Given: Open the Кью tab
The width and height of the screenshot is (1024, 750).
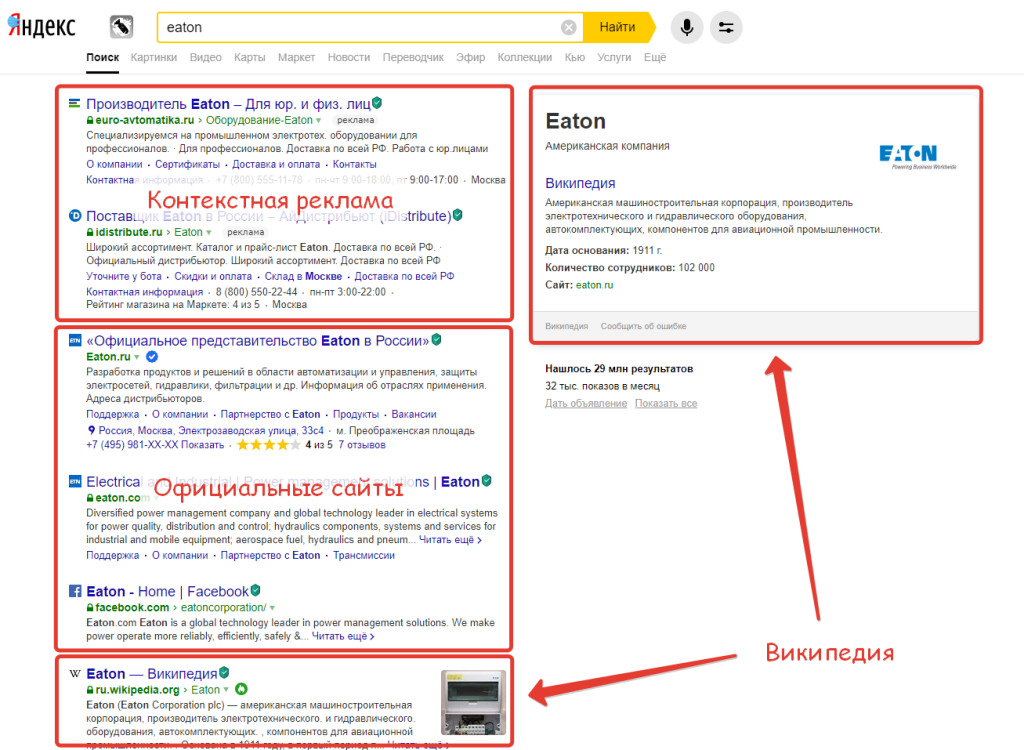Looking at the screenshot, I should 575,57.
